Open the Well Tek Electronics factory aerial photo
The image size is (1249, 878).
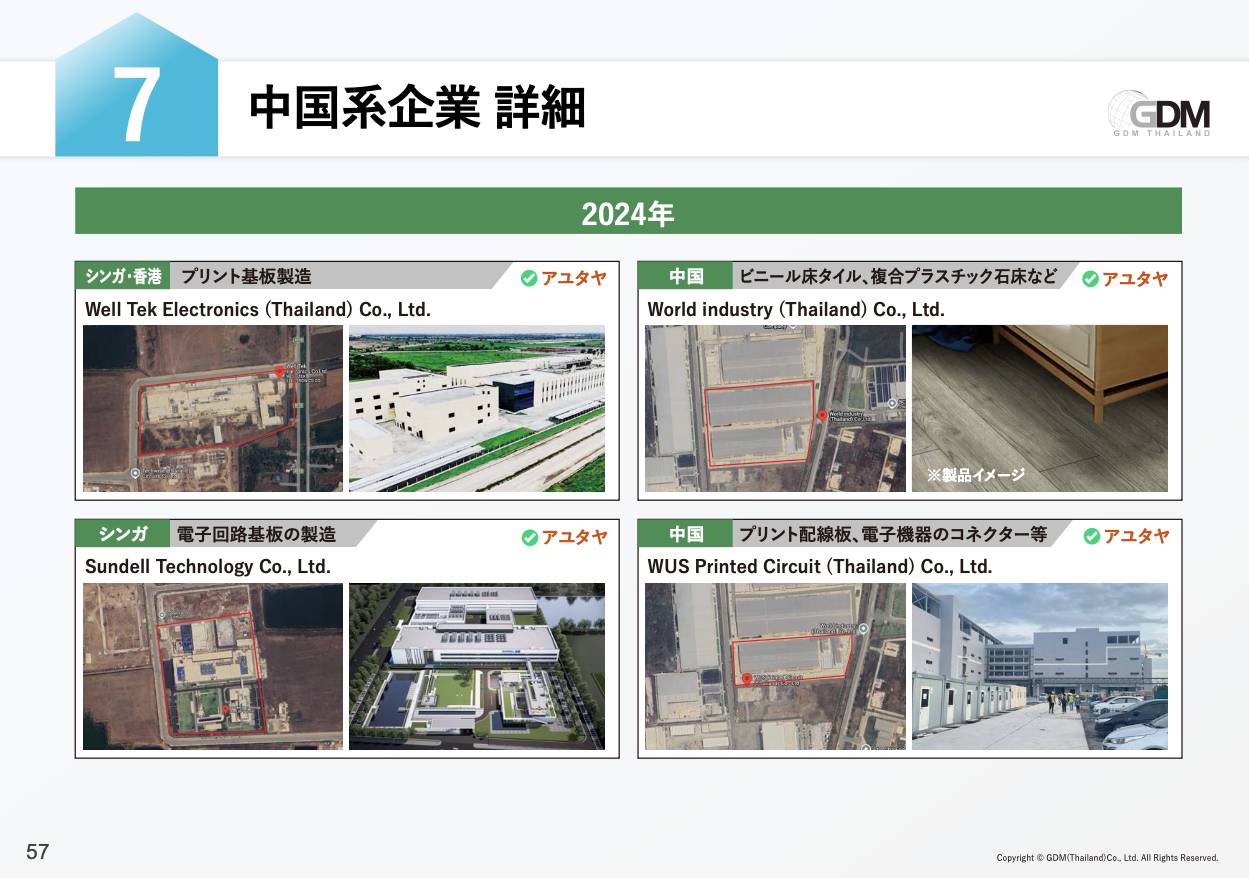[477, 408]
